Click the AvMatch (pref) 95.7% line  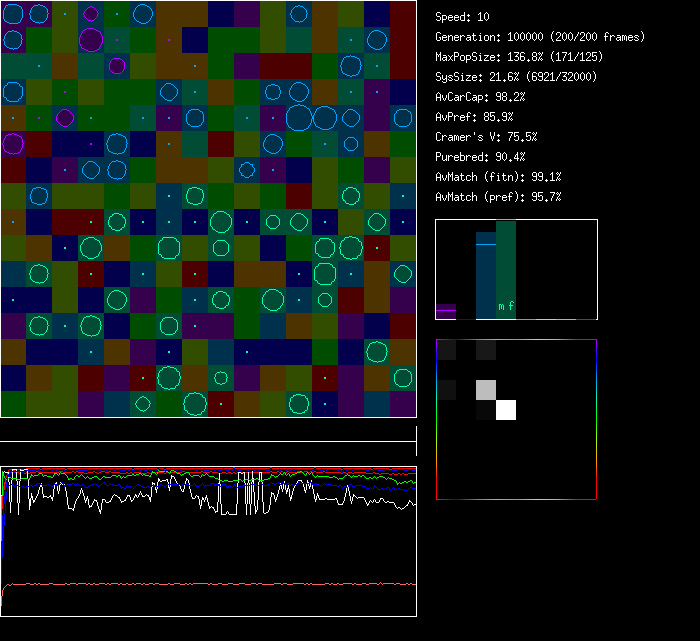click(x=498, y=197)
